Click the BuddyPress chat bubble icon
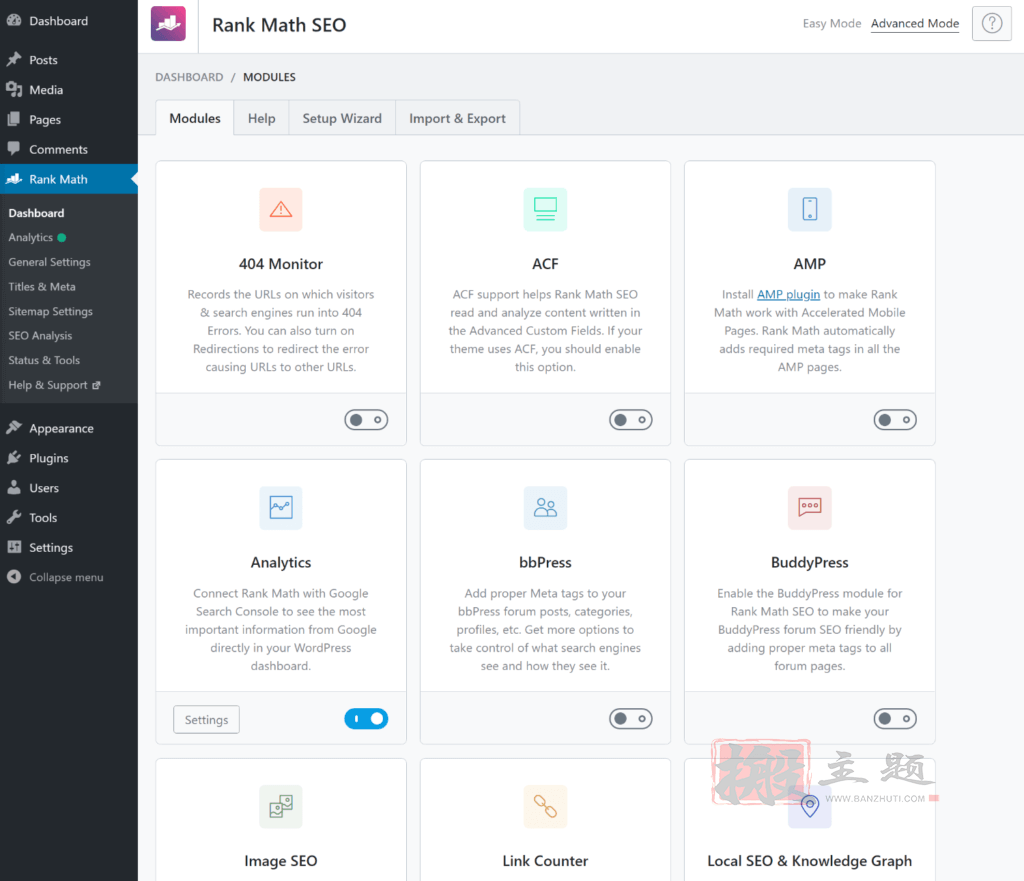Screen dimensions: 1024x881 coord(810,507)
